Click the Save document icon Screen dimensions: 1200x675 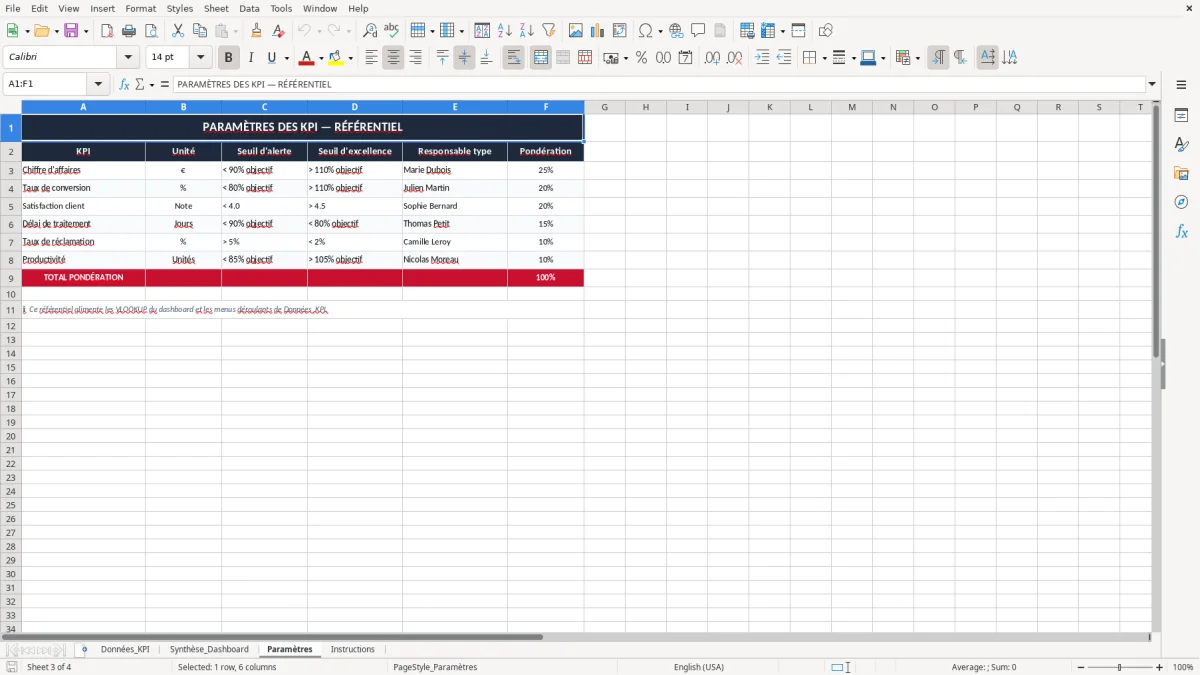71,31
